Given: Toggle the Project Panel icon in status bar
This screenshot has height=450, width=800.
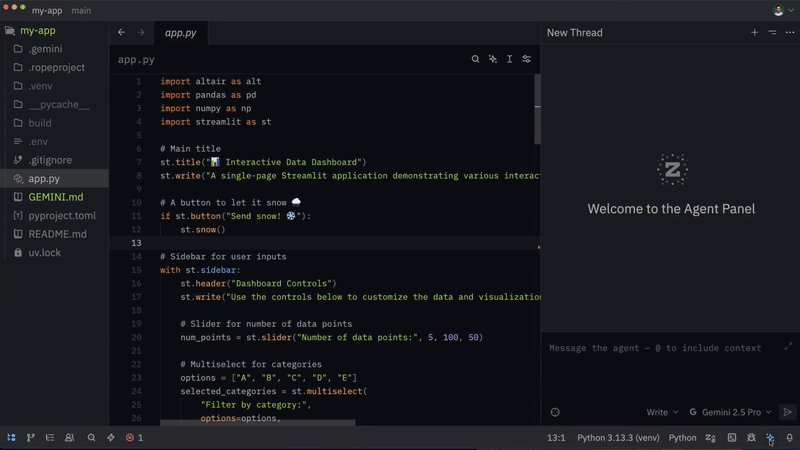Looking at the screenshot, I should pos(11,438).
